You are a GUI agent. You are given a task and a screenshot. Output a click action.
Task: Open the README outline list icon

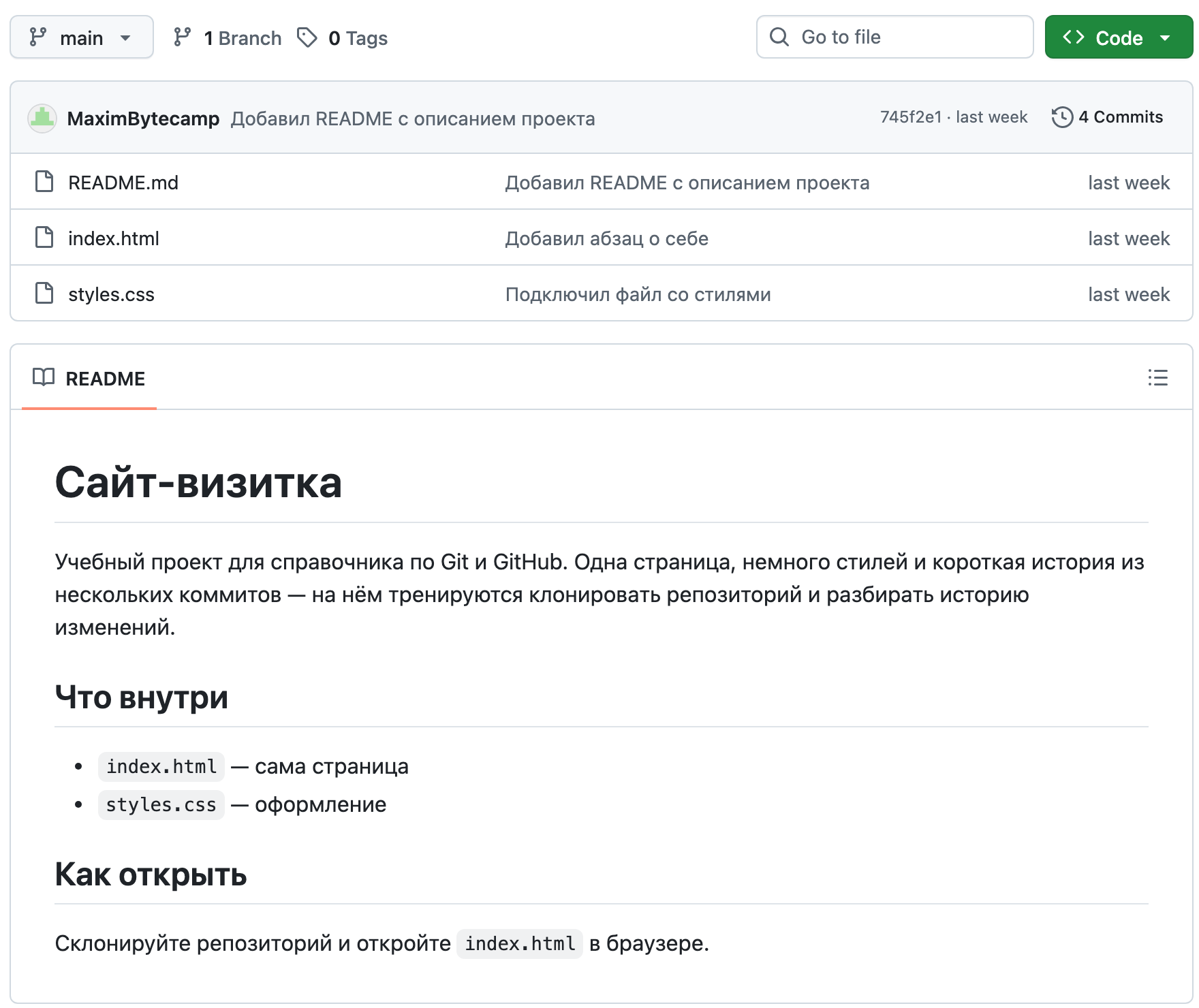coord(1158,377)
